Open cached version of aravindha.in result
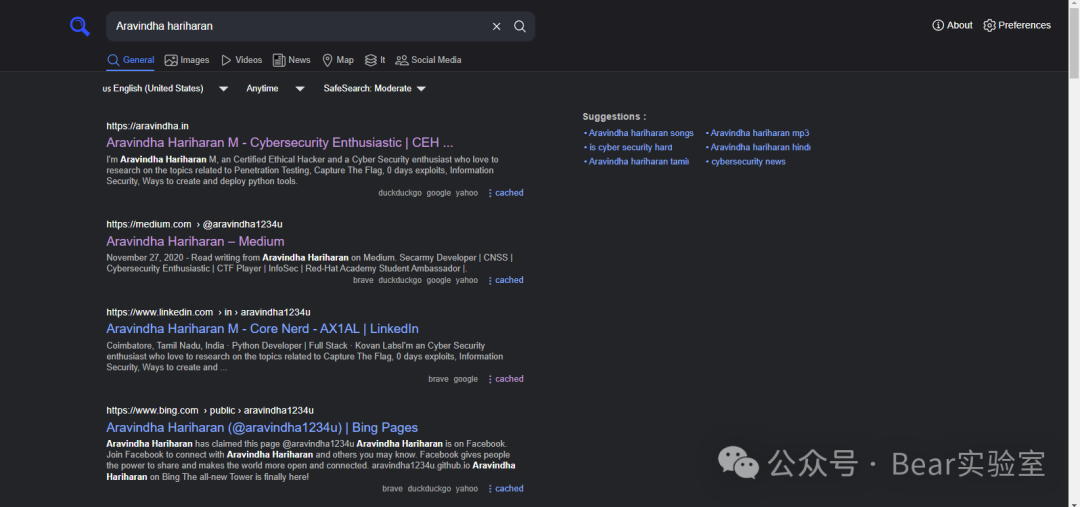 (508, 193)
